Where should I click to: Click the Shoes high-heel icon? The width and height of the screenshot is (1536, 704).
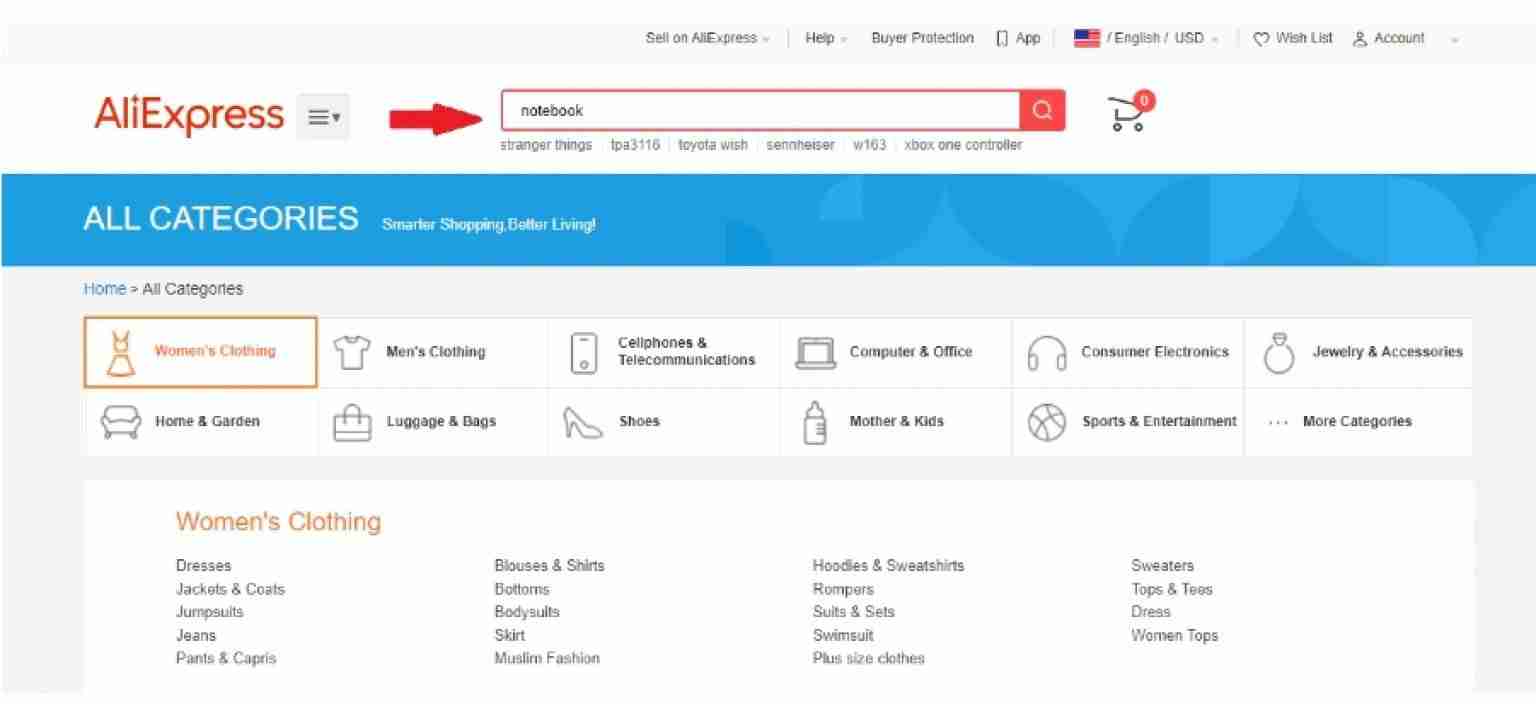point(583,421)
